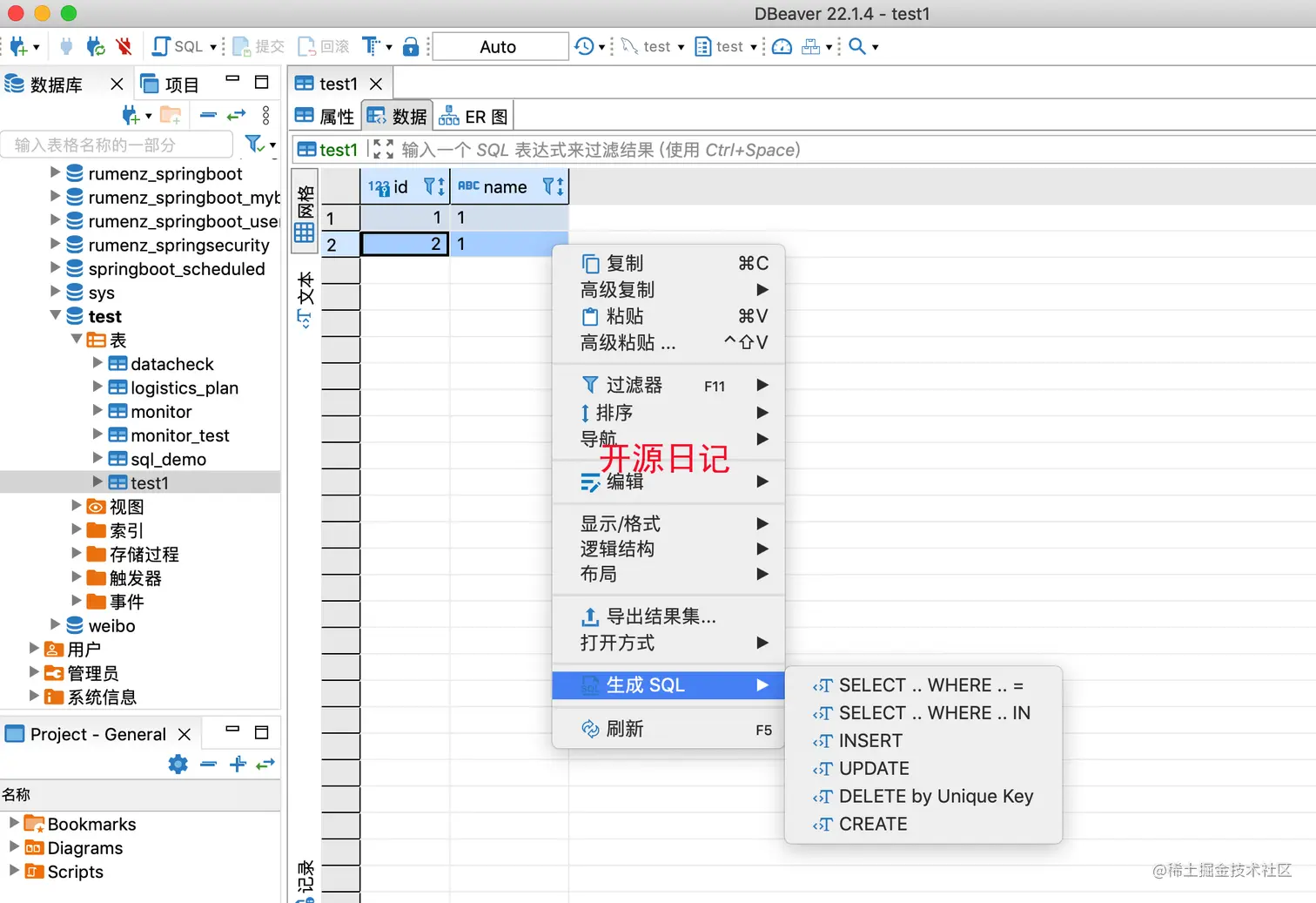Image resolution: width=1316 pixels, height=903 pixels.
Task: Switch to the 文本 text view
Action: click(305, 299)
